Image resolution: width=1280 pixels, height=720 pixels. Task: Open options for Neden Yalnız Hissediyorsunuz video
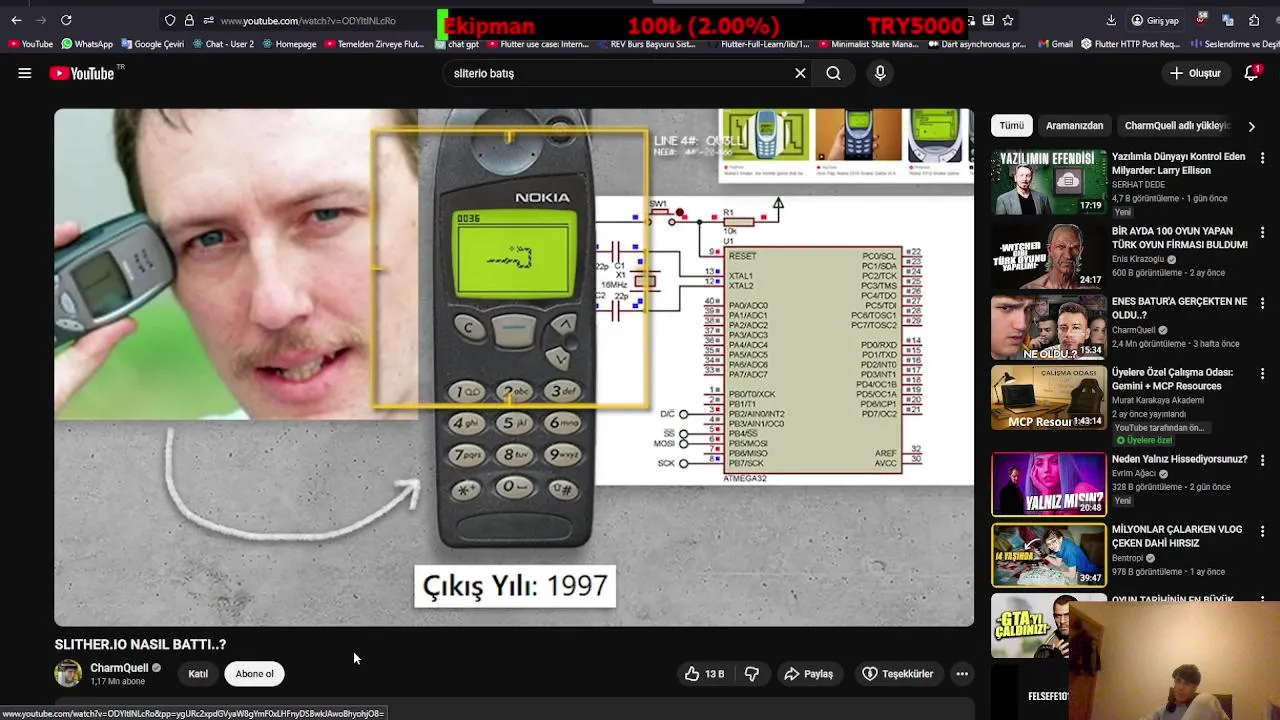click(x=1262, y=461)
